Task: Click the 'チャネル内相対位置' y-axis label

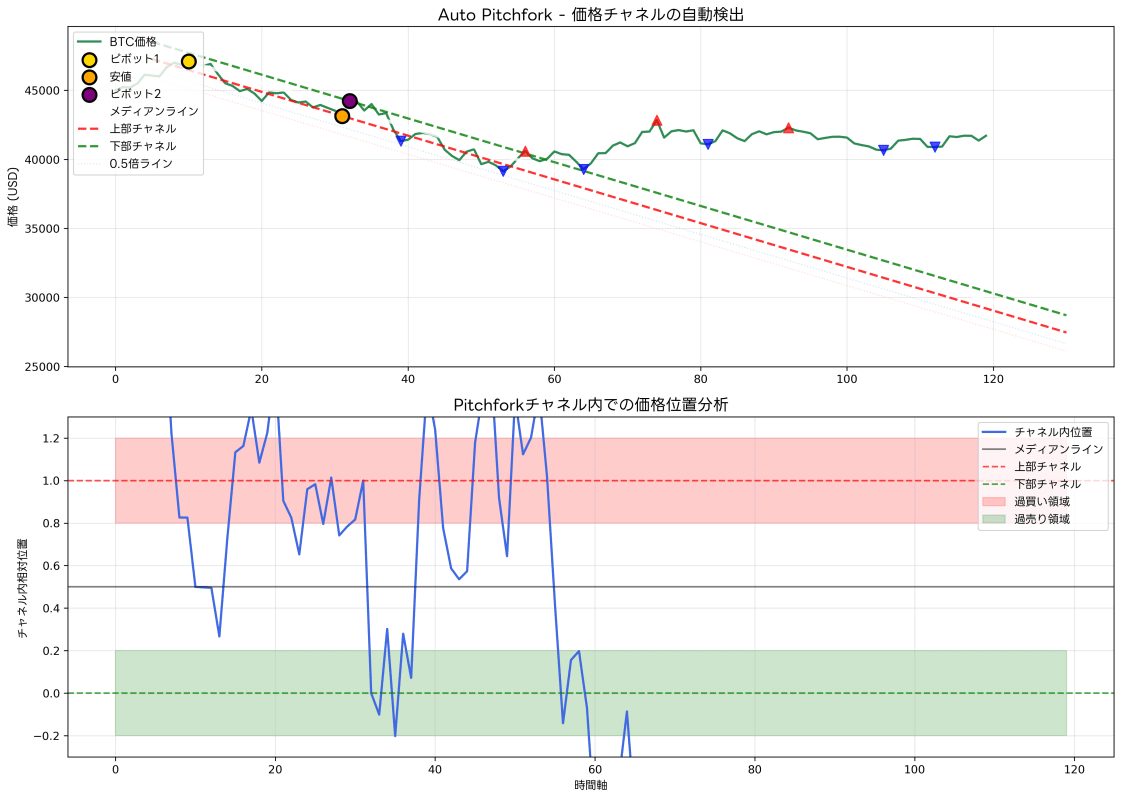Action: pyautogui.click(x=22, y=589)
